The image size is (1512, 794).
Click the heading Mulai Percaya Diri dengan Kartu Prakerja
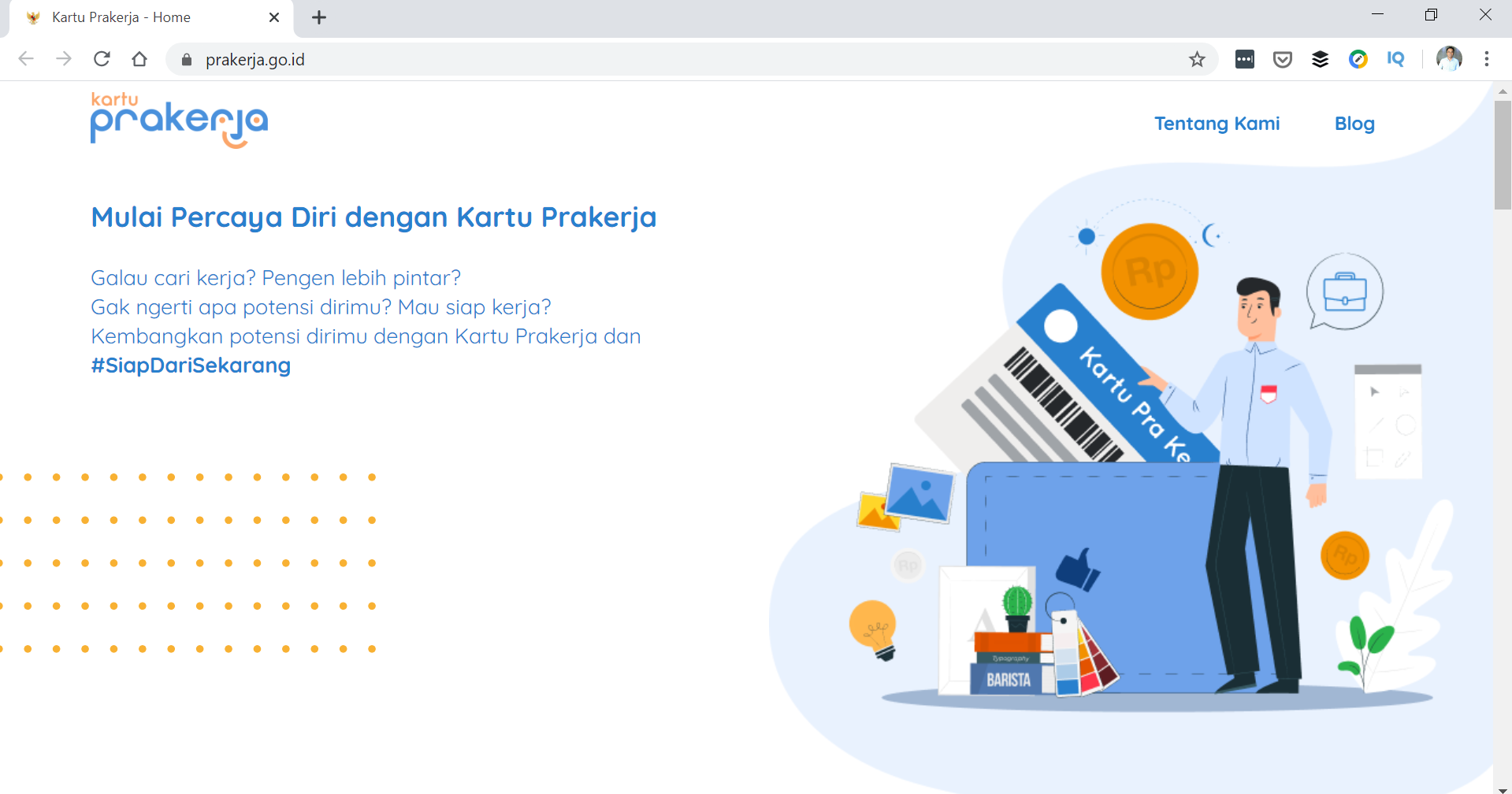[x=373, y=217]
